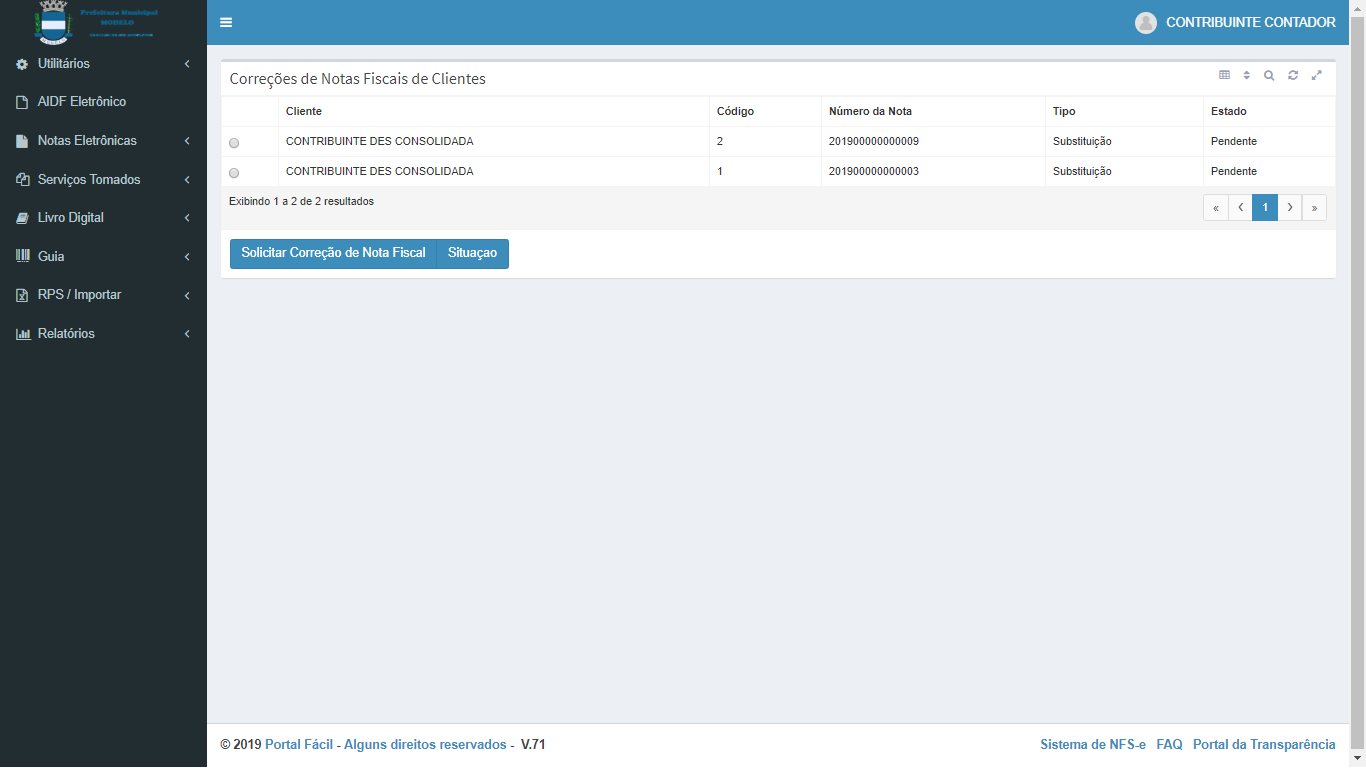Open AIDF Eletrônico in the sidebar
Image resolution: width=1366 pixels, height=768 pixels.
[x=81, y=102]
